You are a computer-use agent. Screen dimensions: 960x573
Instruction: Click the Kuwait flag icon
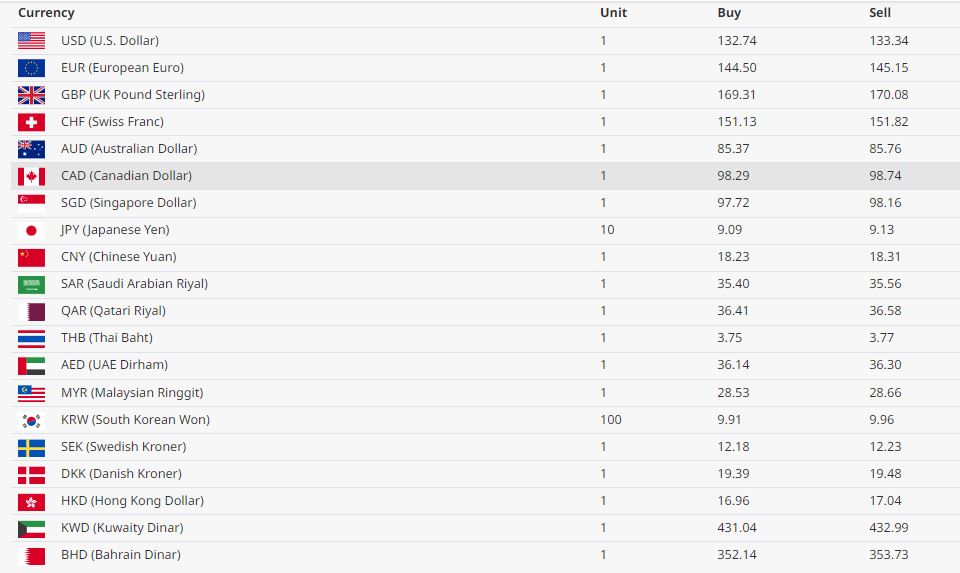point(31,528)
